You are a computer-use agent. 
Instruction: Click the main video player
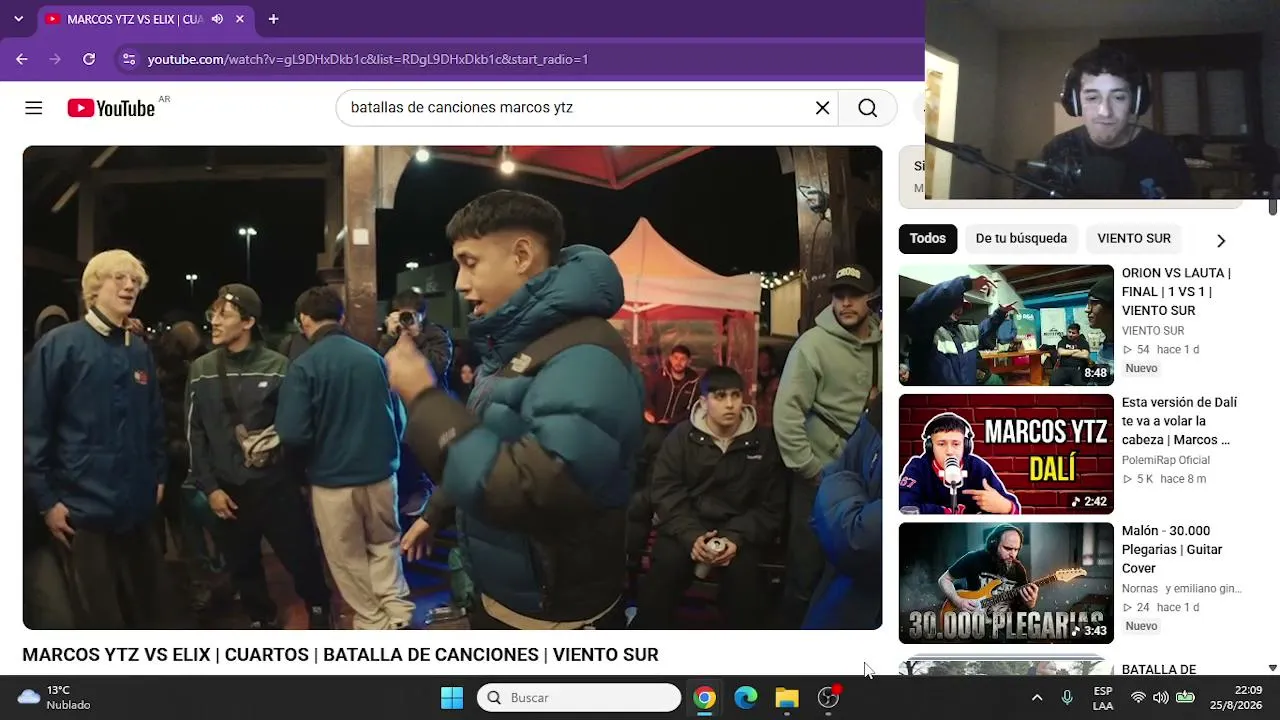tap(452, 388)
